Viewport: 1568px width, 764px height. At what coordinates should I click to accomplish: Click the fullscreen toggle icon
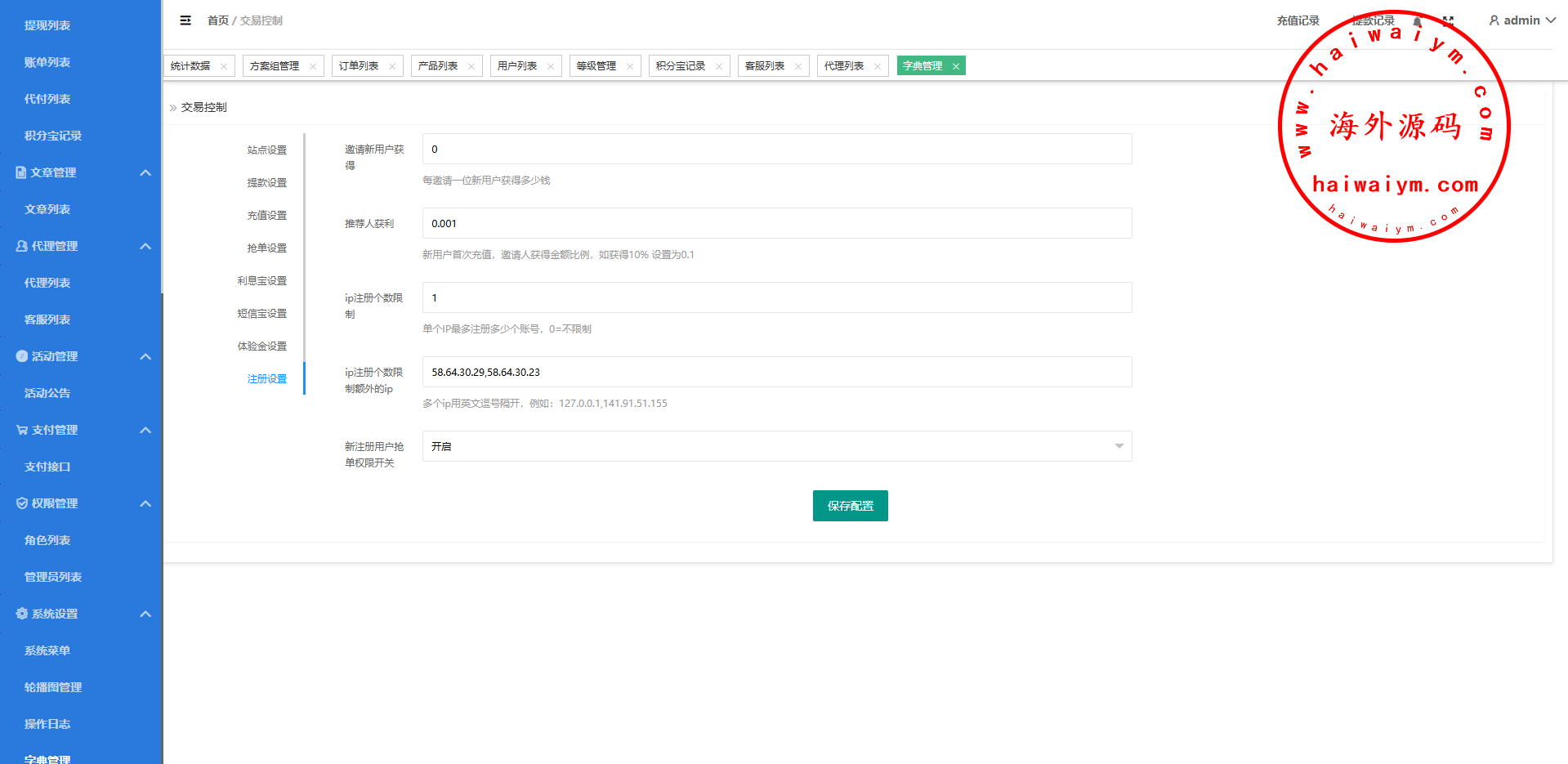pos(1448,21)
